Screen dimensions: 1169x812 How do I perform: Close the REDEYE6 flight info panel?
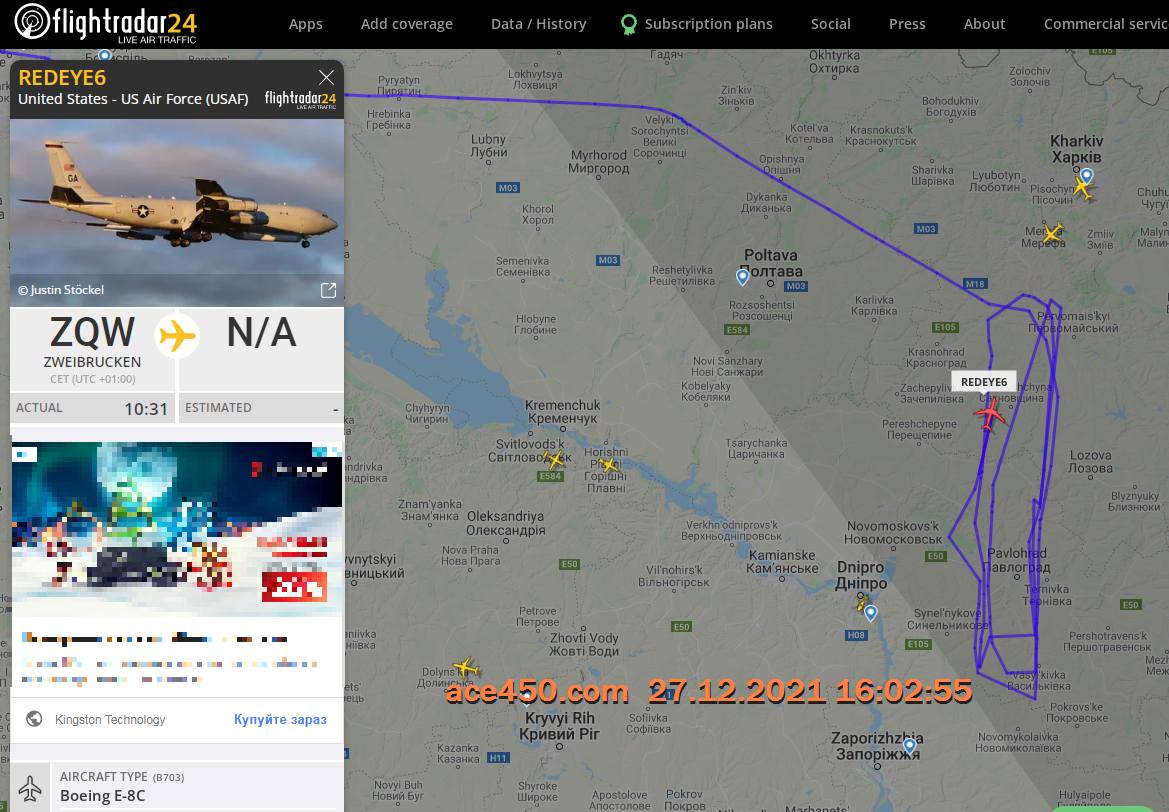[x=326, y=78]
